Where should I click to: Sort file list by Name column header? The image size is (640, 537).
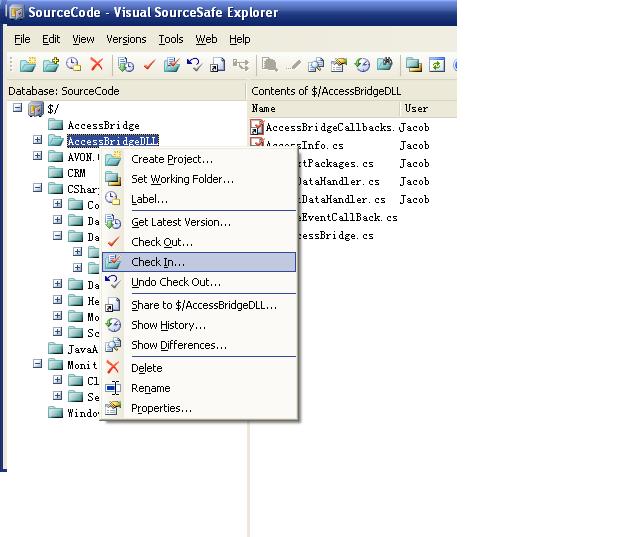(x=324, y=109)
